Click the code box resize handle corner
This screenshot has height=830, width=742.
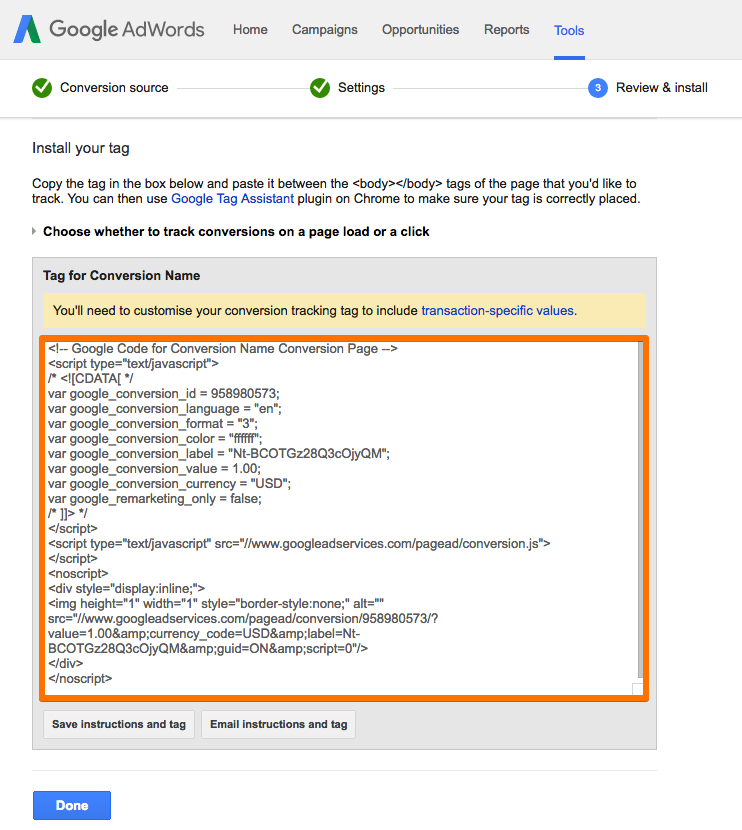[638, 689]
